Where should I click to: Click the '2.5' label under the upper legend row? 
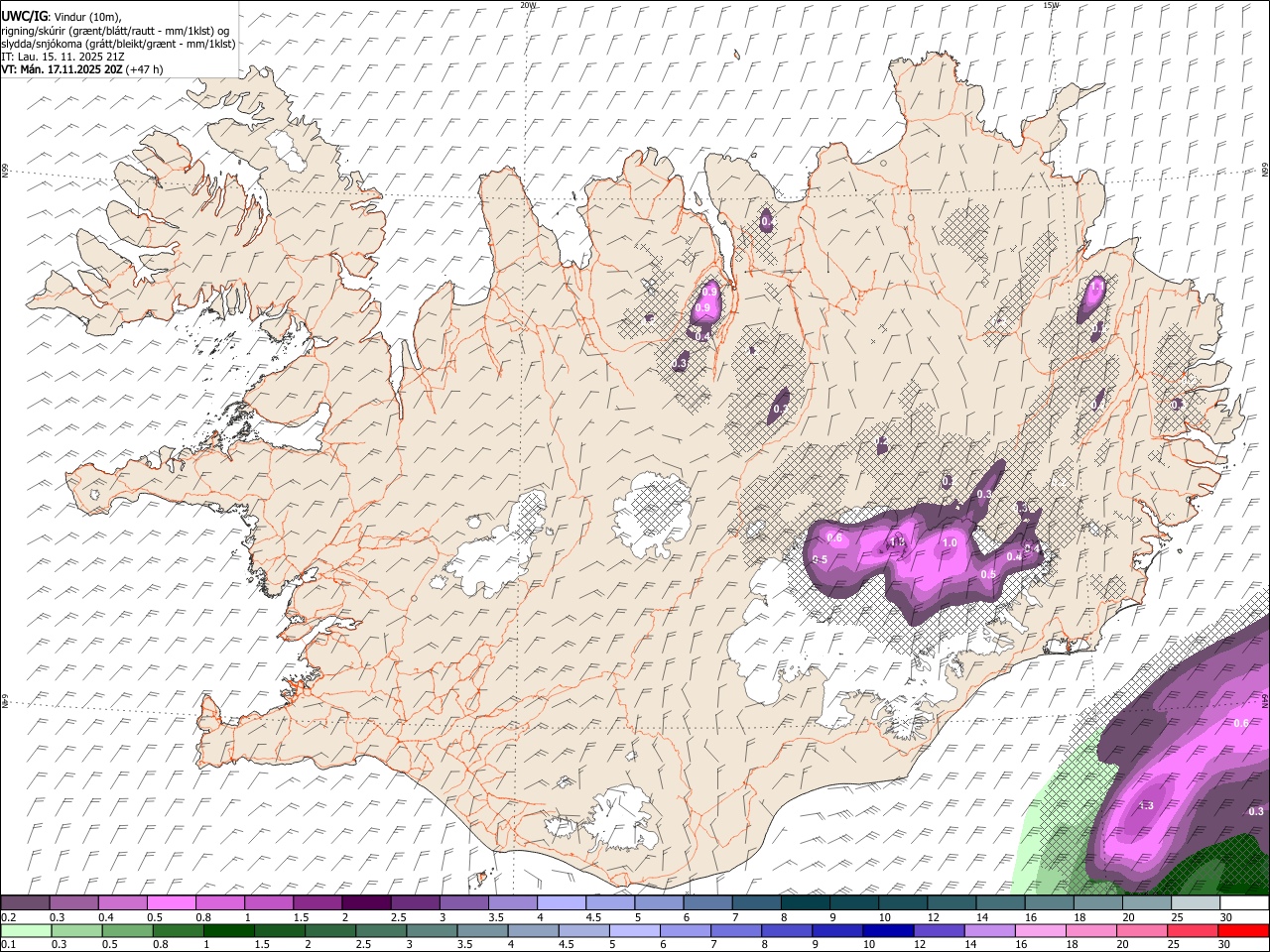(398, 917)
